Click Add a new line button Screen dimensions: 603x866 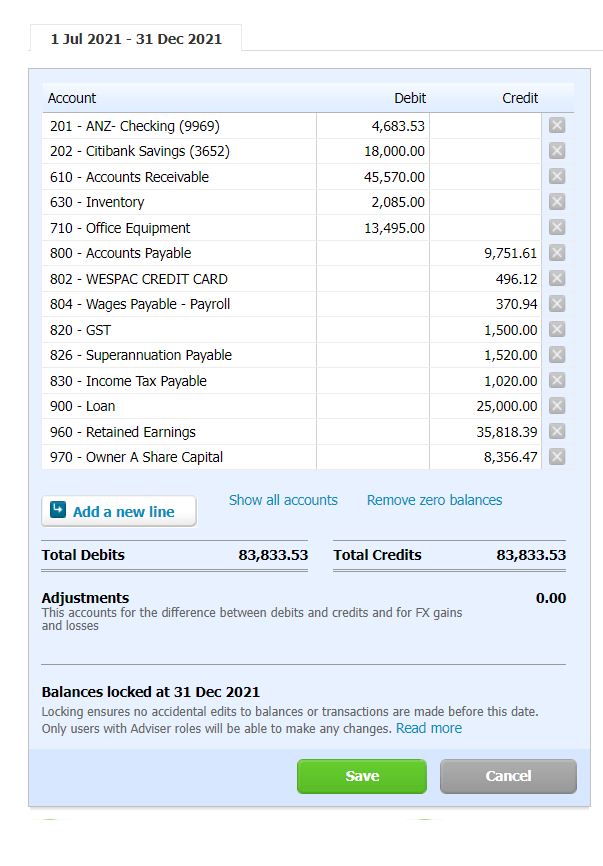click(119, 511)
